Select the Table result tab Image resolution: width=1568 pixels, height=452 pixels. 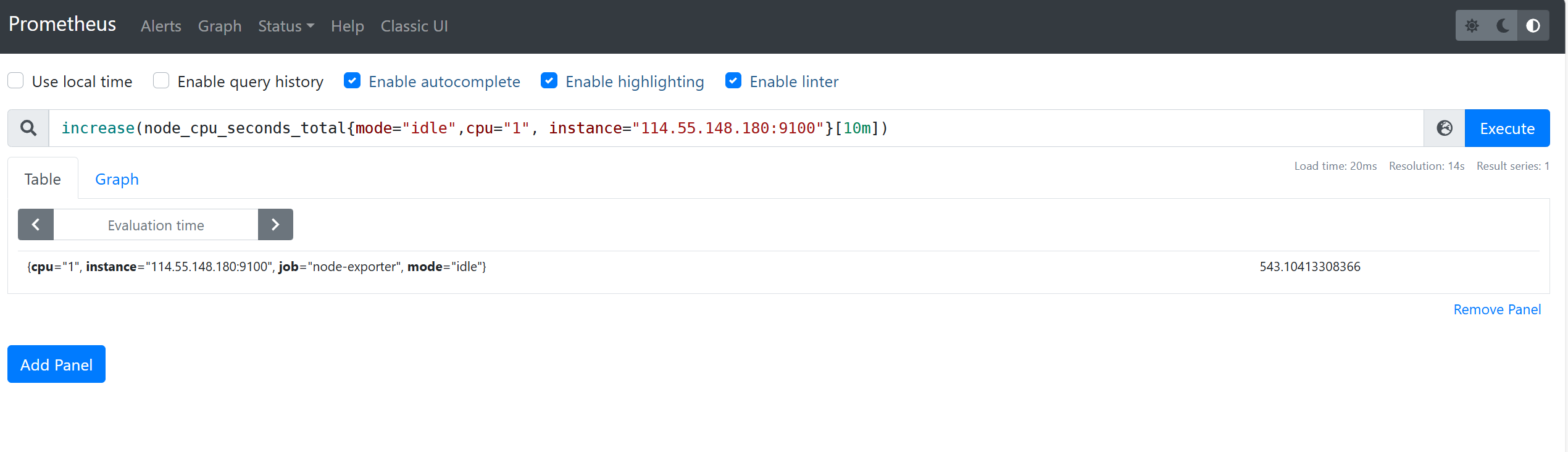[43, 179]
